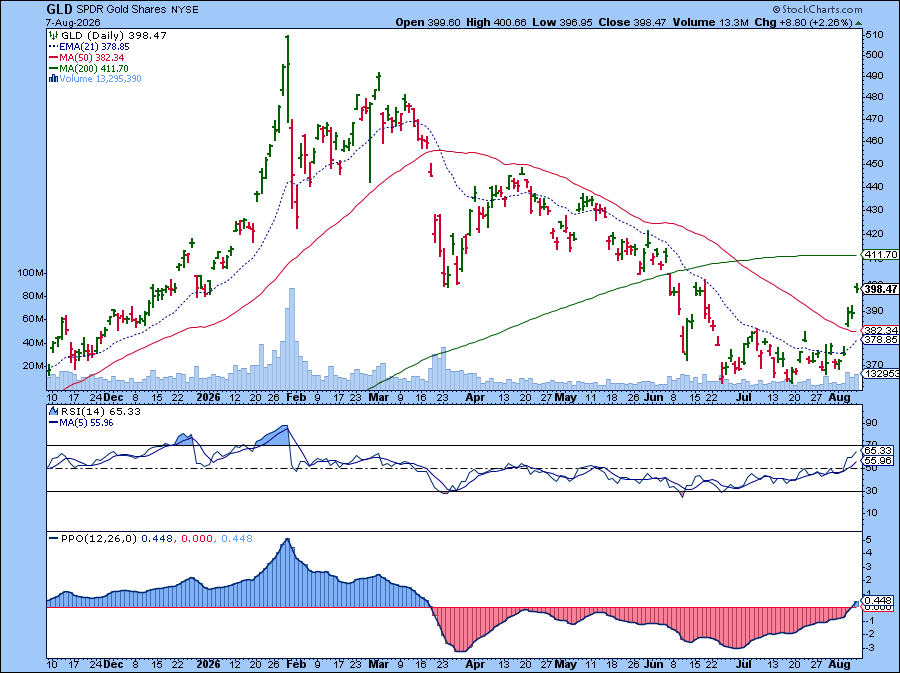Click the chart date 7-Aug-2026

[73, 22]
